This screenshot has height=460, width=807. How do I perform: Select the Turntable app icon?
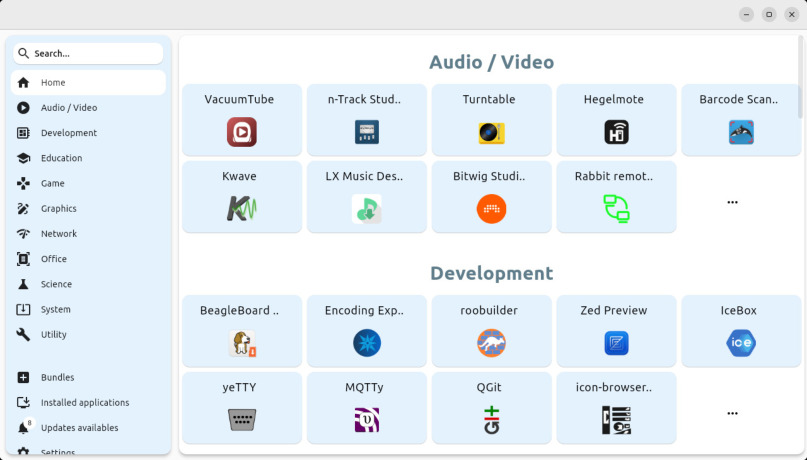click(491, 132)
